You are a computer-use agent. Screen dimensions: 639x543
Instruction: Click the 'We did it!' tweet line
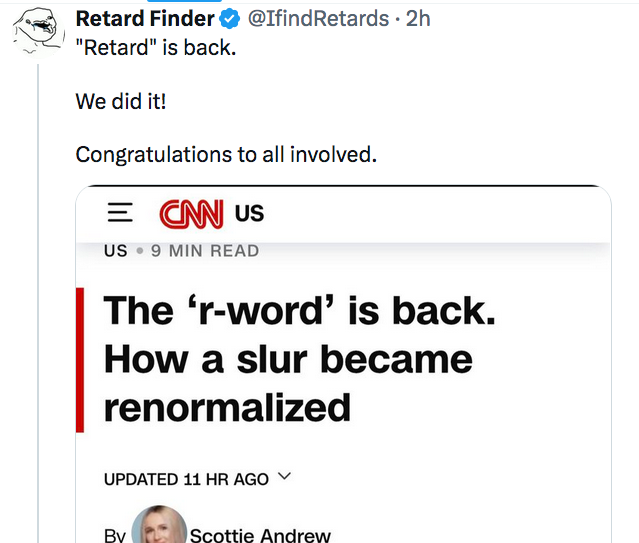point(121,101)
